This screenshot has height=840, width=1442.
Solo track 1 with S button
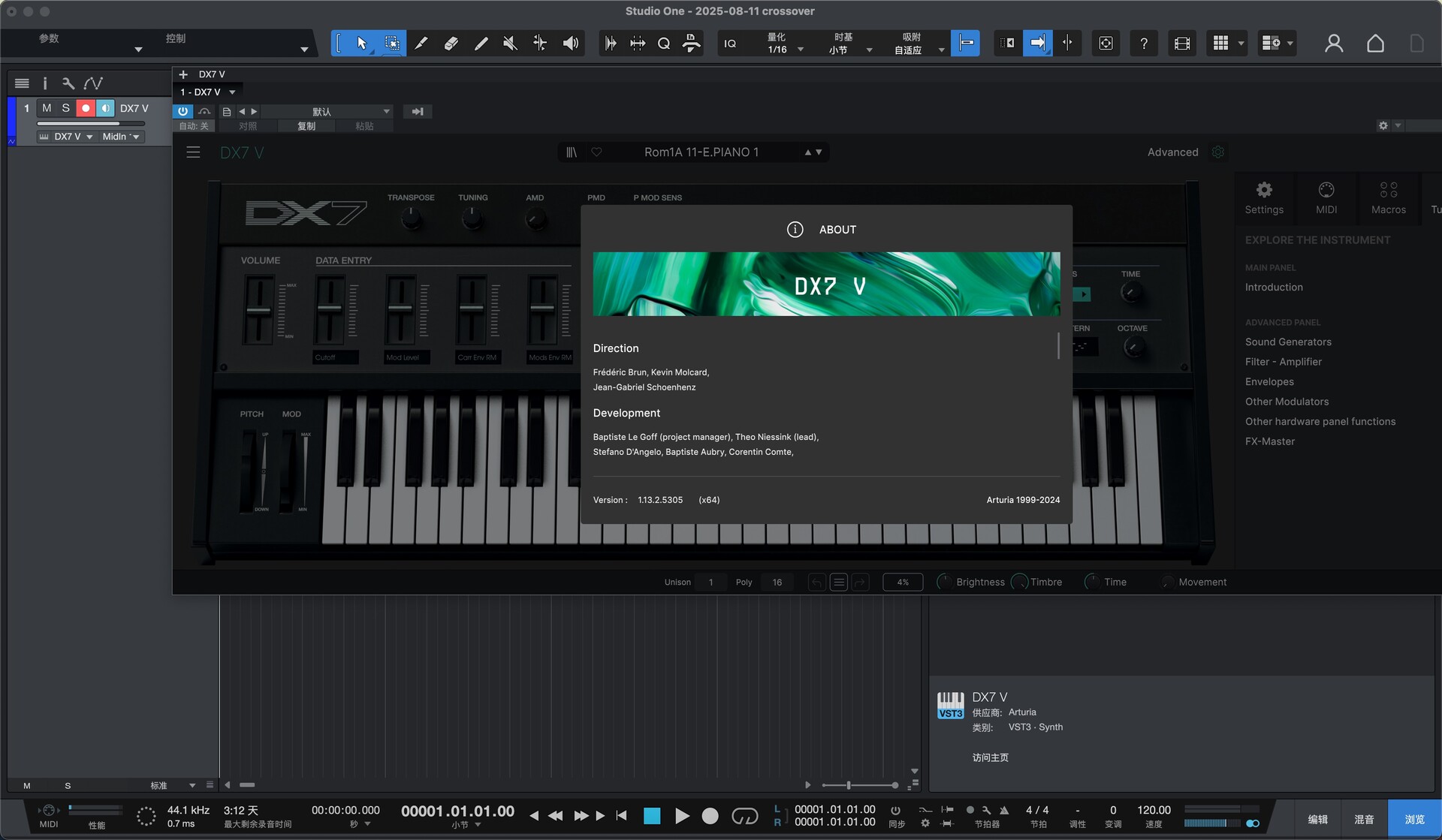(x=66, y=108)
